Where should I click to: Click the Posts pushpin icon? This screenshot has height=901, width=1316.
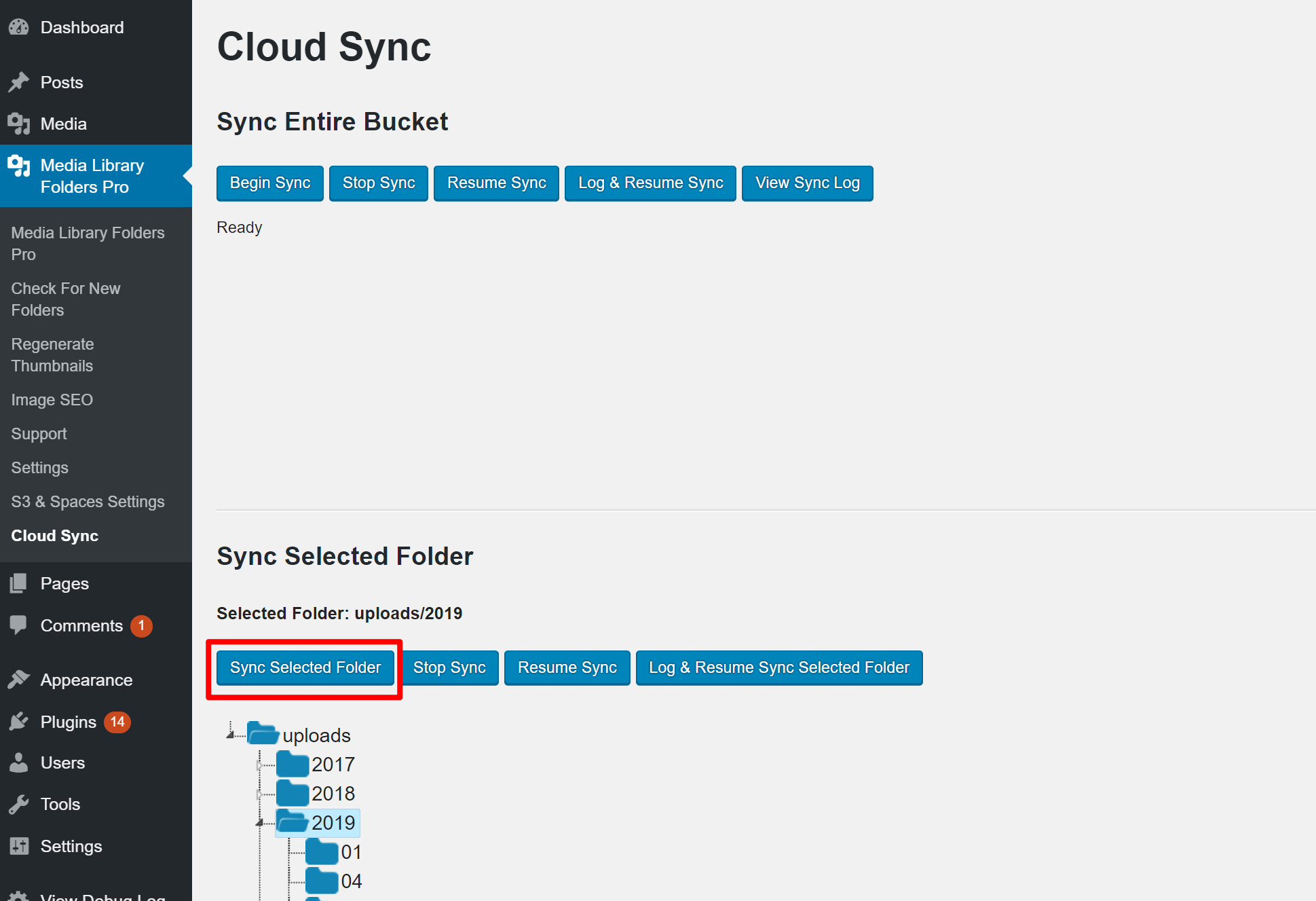18,81
